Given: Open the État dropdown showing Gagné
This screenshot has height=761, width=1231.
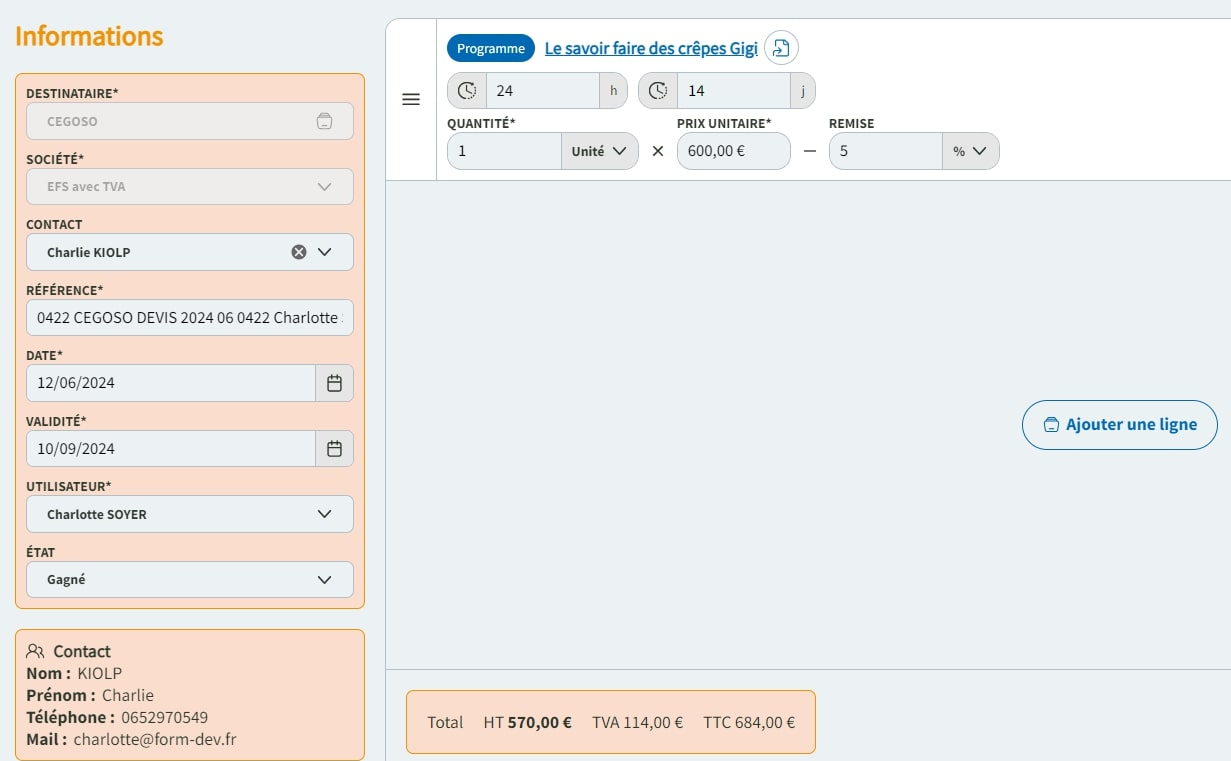Looking at the screenshot, I should click(x=324, y=580).
